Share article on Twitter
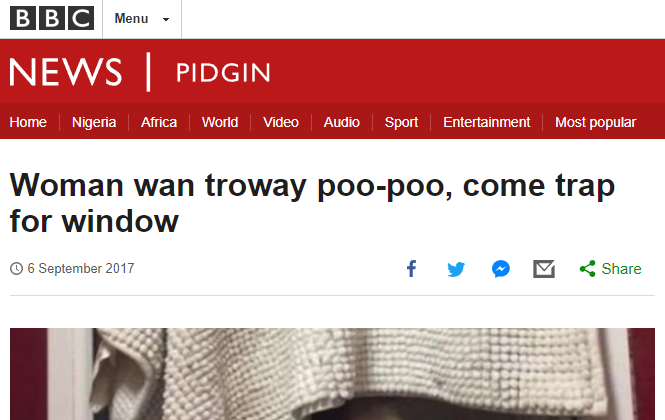The image size is (665, 420). pos(456,269)
